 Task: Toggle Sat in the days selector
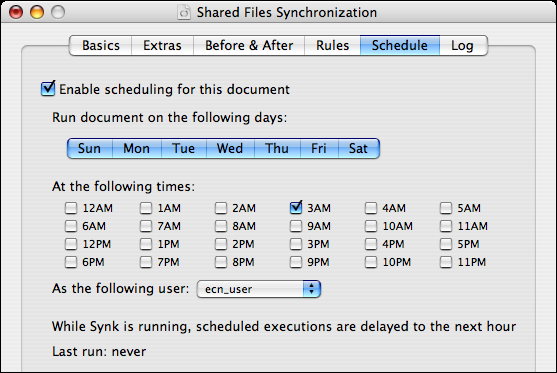[359, 148]
